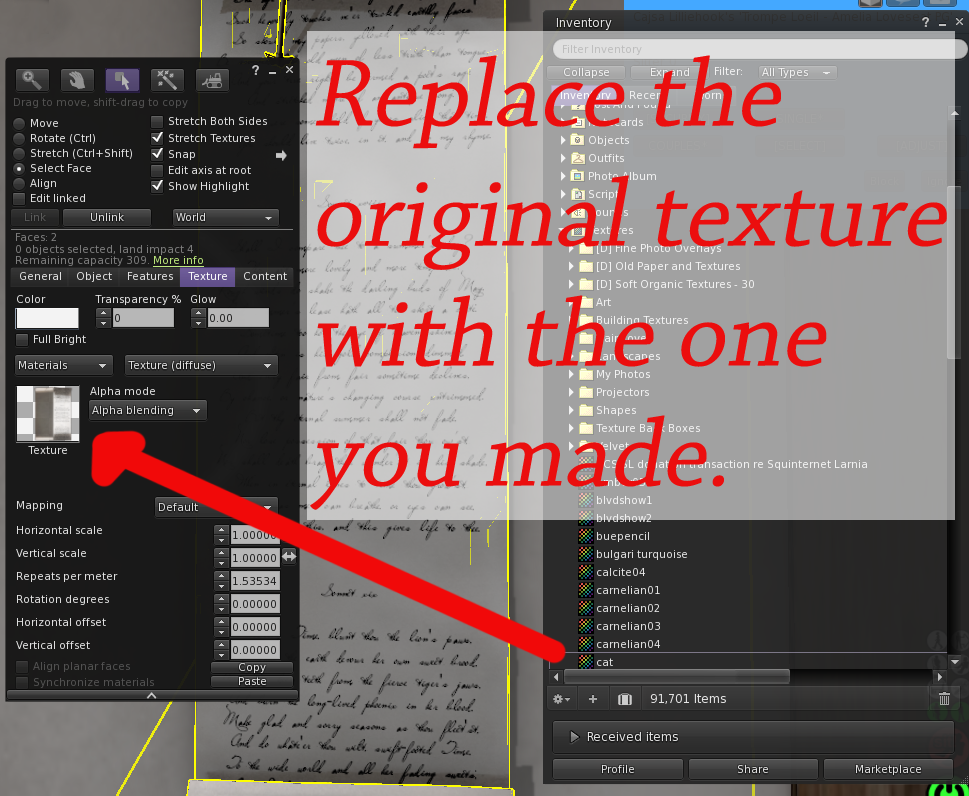
Task: Click the inventory trash can icon
Action: coord(943,699)
